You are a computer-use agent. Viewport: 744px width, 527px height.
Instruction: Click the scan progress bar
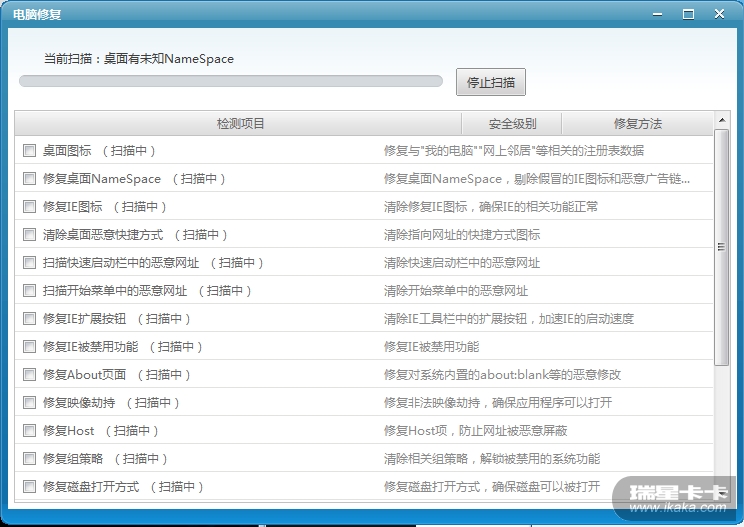click(231, 81)
